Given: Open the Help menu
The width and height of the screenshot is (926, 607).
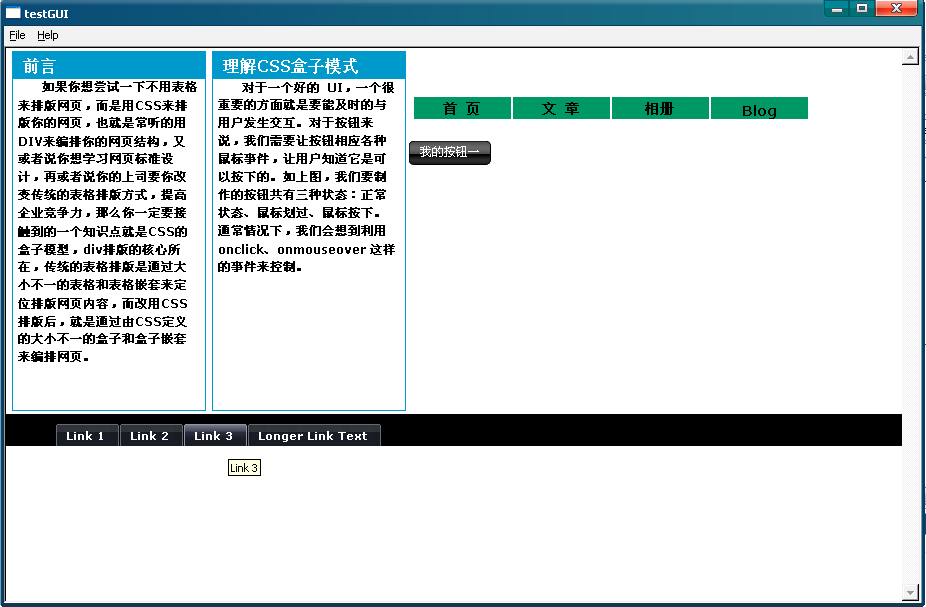Looking at the screenshot, I should click(47, 35).
